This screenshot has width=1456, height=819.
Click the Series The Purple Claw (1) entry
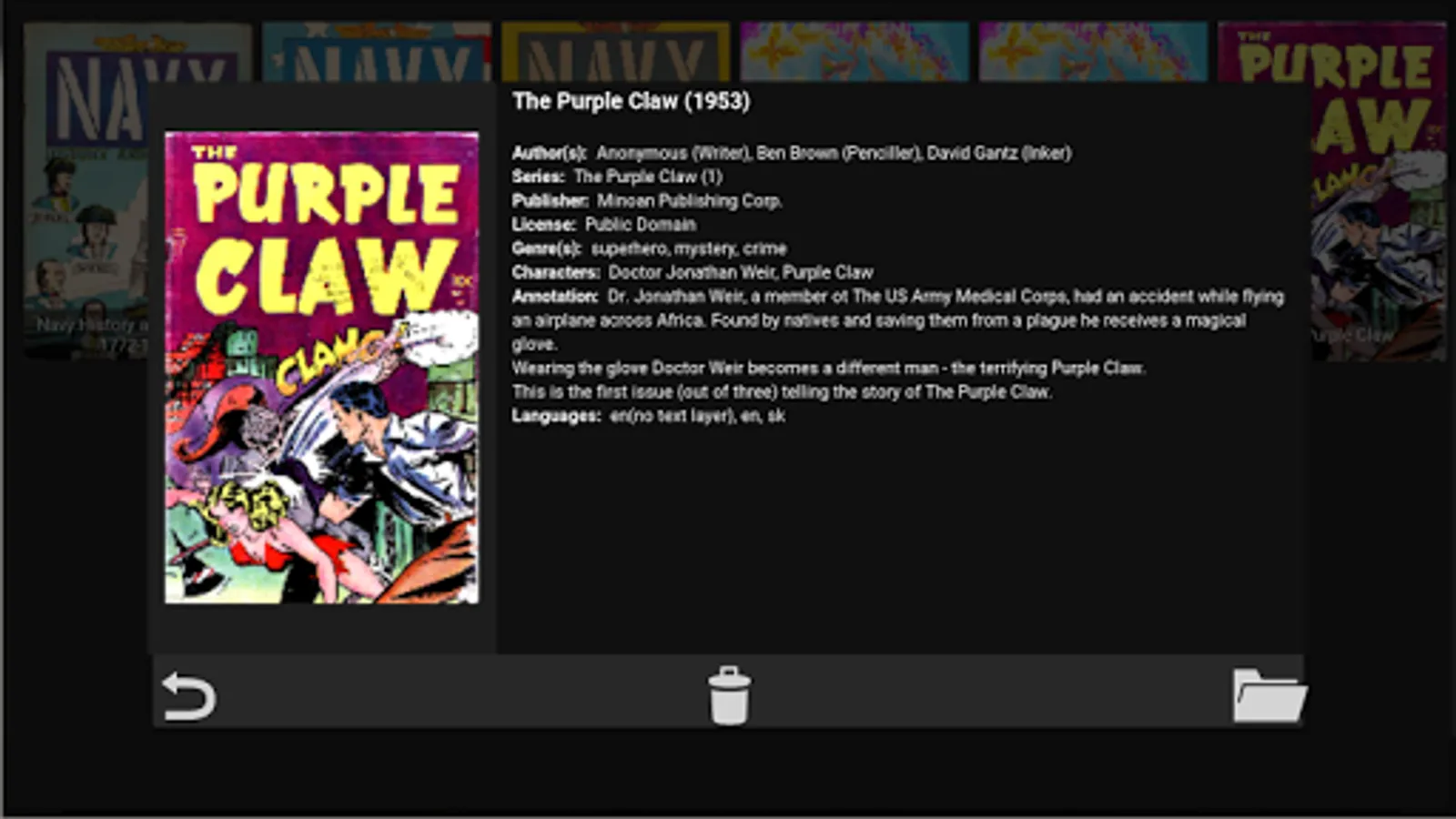[617, 177]
